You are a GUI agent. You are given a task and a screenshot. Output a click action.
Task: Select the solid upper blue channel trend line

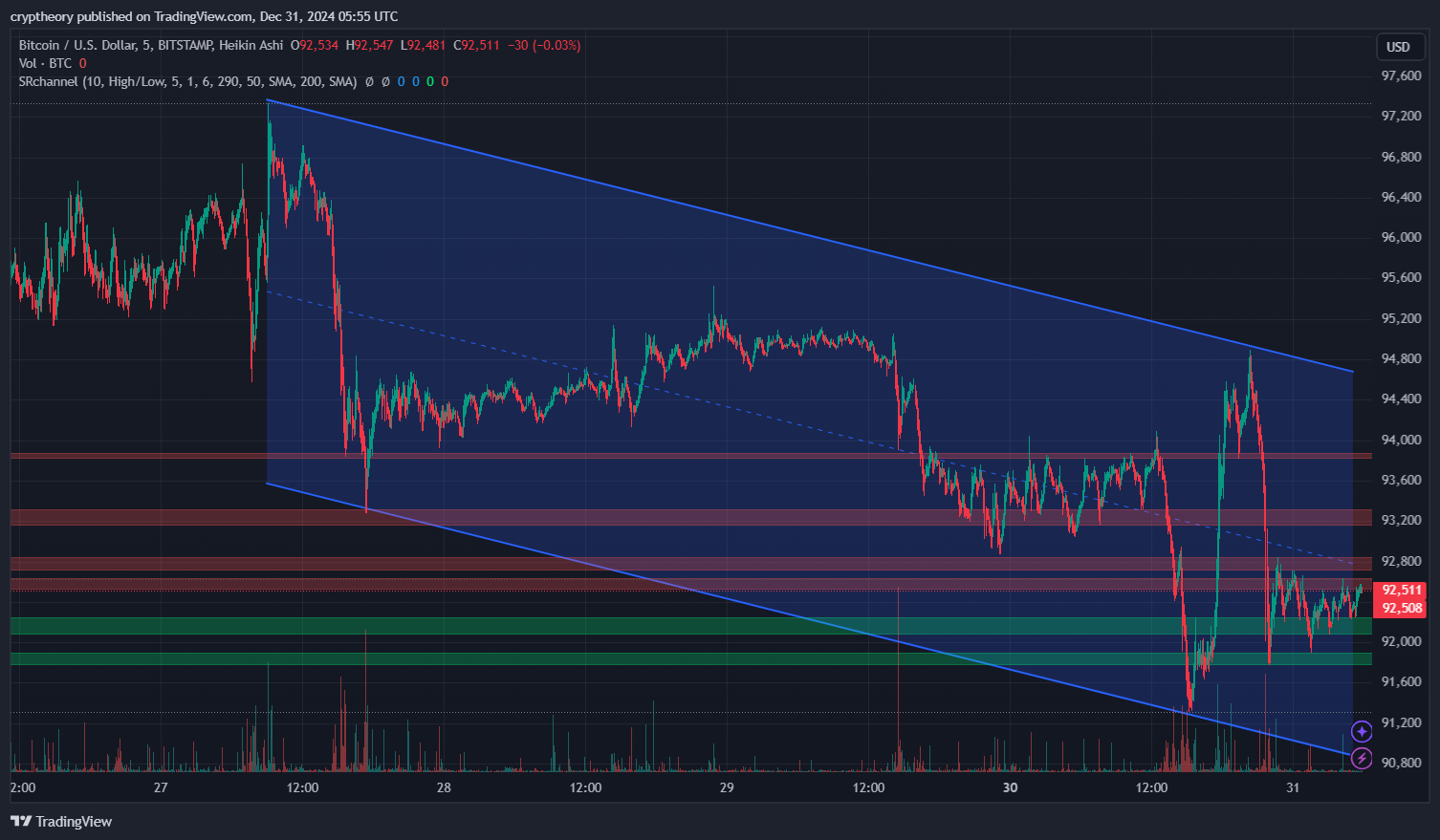pyautogui.click(x=810, y=235)
